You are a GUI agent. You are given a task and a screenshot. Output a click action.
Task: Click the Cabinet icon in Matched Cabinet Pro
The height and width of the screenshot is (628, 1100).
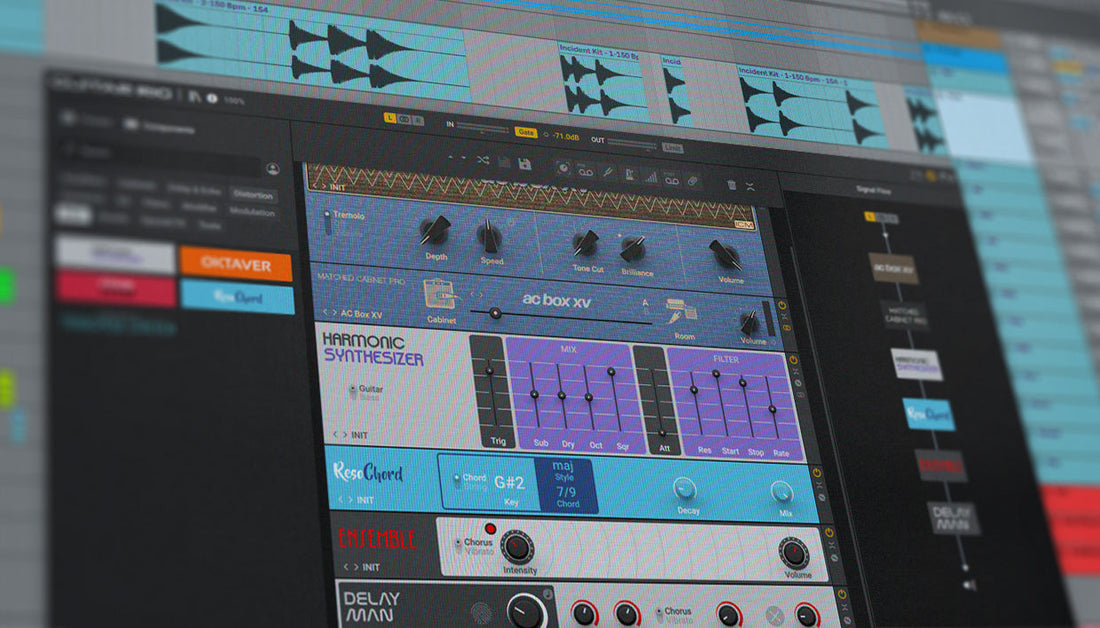440,295
